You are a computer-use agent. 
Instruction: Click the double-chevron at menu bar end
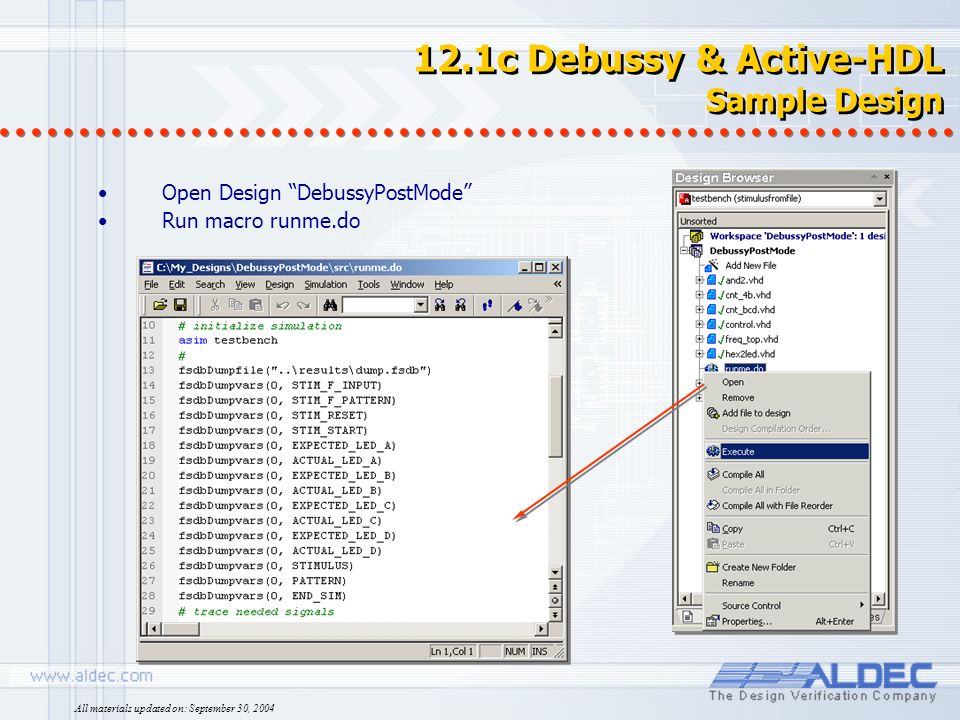click(x=557, y=284)
